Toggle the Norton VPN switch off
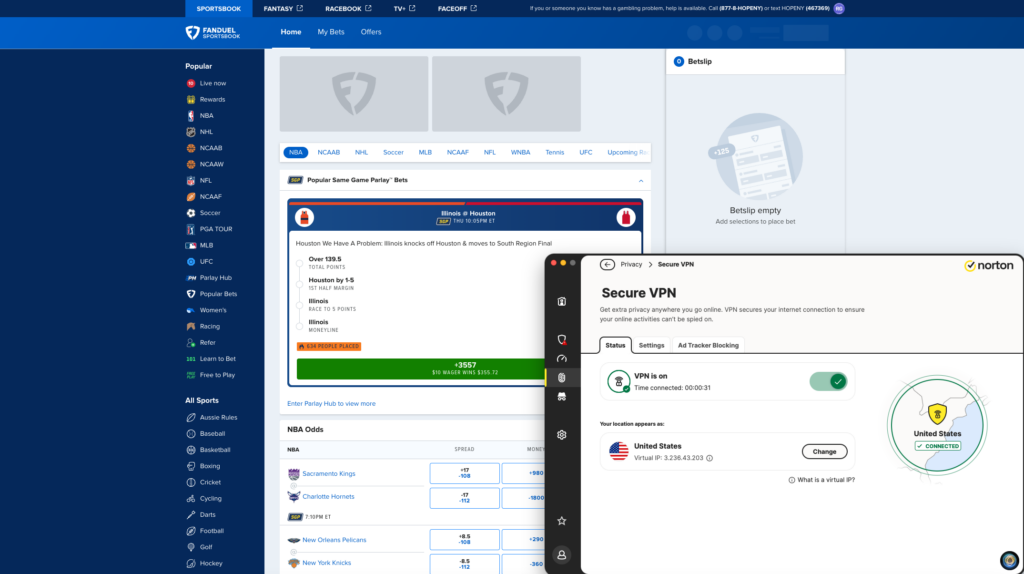This screenshot has width=1024, height=574. click(828, 381)
